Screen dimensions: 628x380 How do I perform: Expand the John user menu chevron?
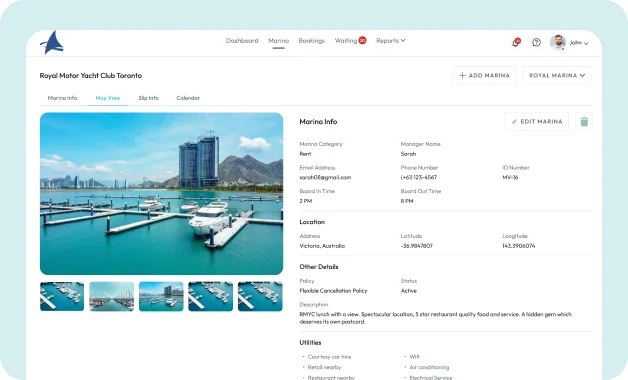[x=586, y=43]
